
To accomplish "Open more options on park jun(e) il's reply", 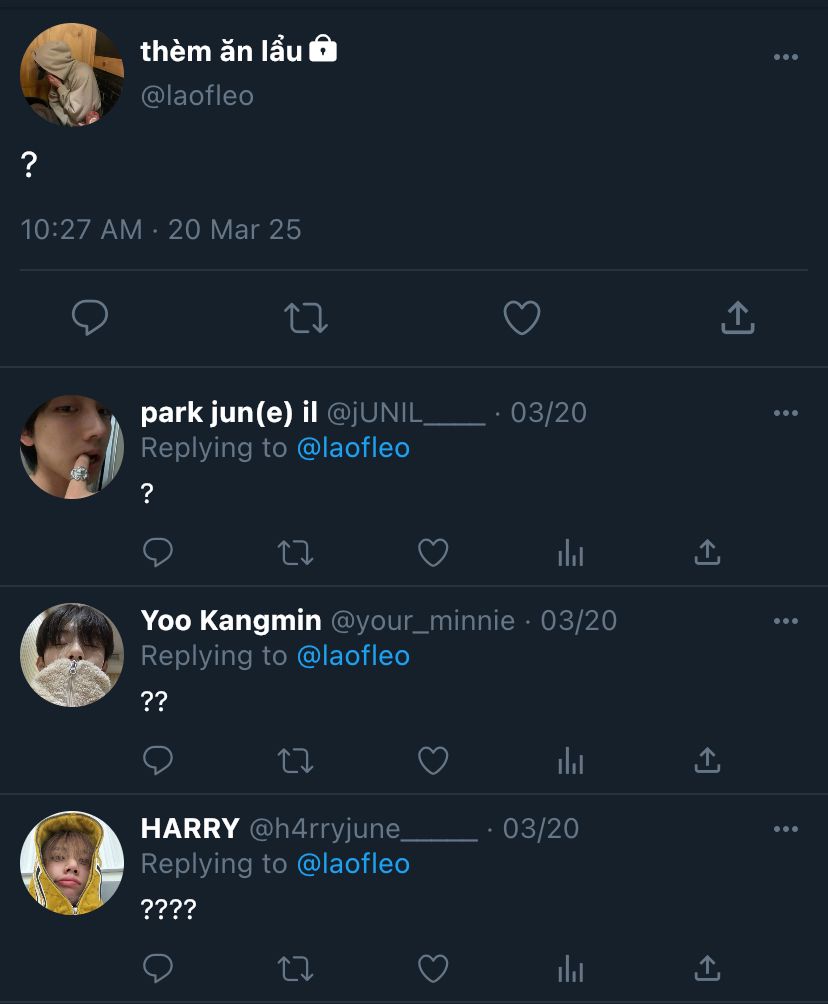I will point(786,413).
